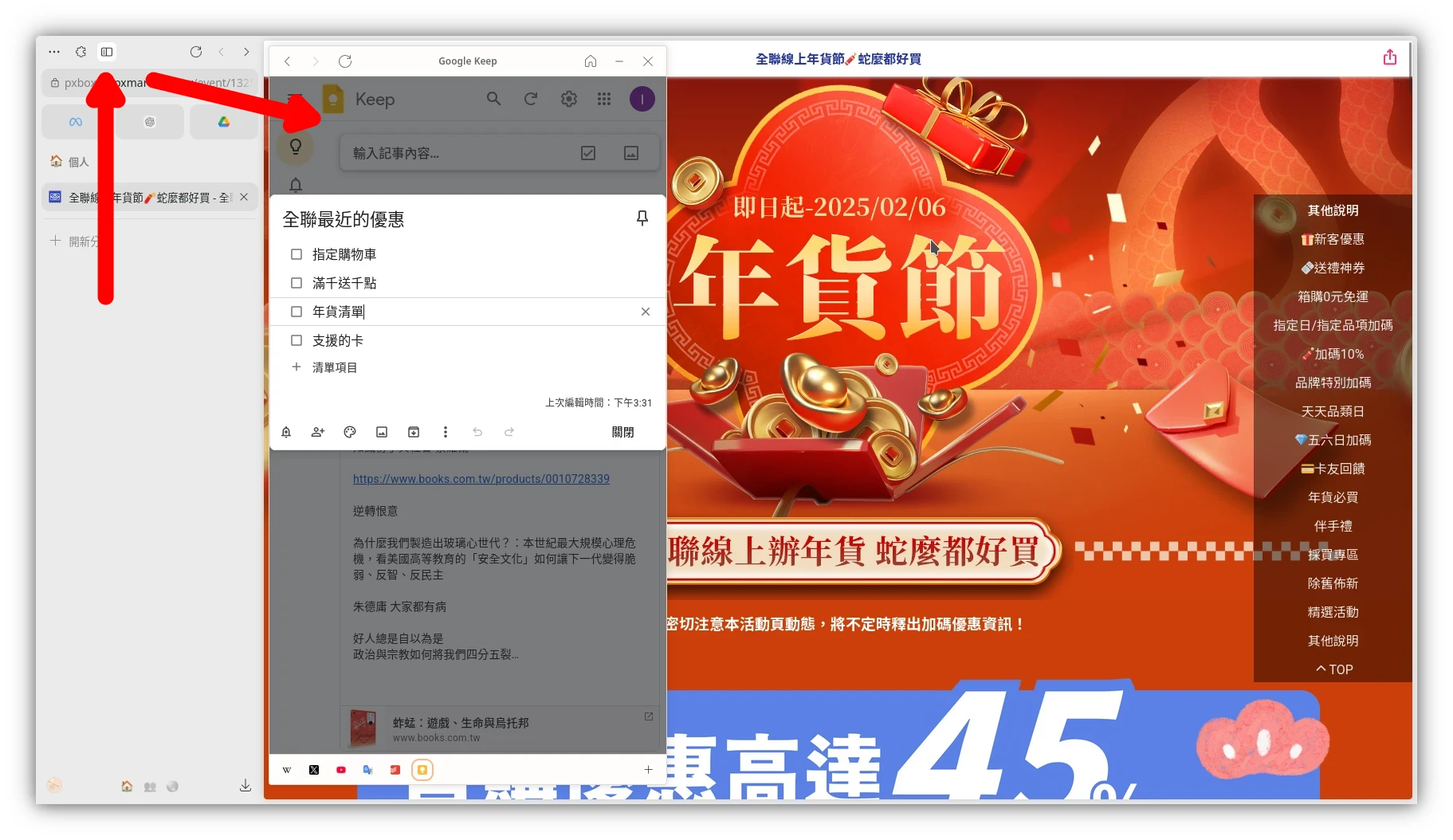The height and width of the screenshot is (840, 1453).
Task: Search notes in Keep
Action: coord(494,99)
